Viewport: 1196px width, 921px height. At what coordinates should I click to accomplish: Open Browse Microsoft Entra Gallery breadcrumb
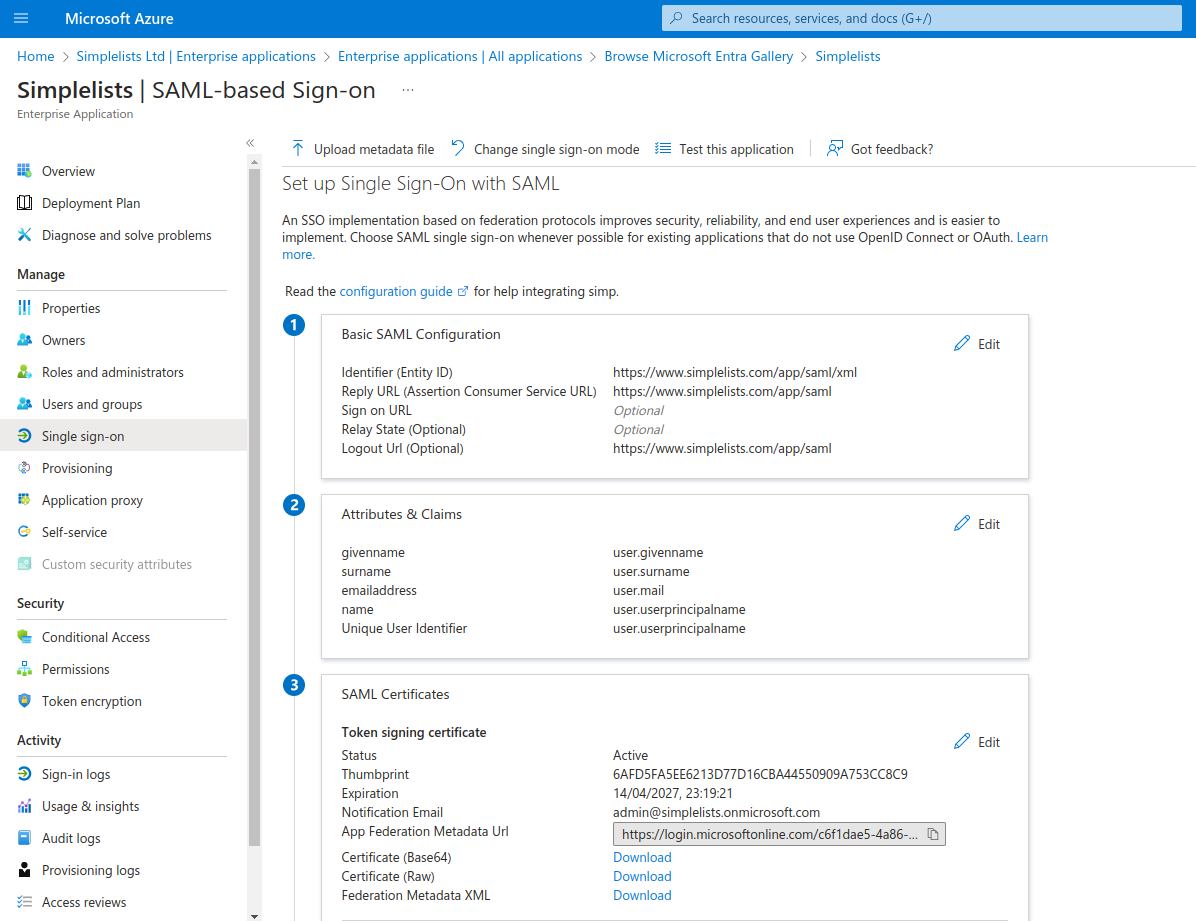[x=699, y=56]
